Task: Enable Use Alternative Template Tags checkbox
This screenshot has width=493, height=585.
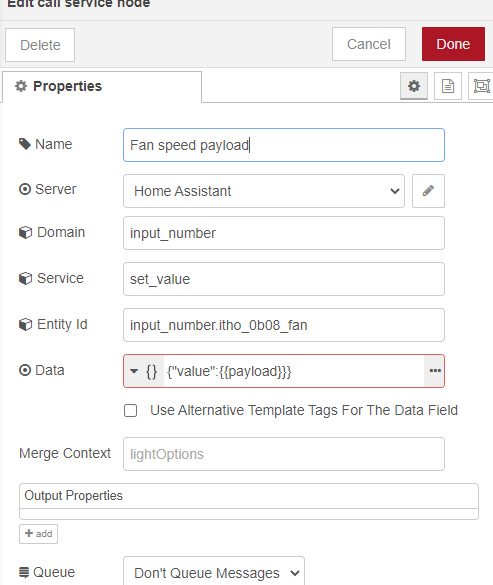Action: pos(131,410)
